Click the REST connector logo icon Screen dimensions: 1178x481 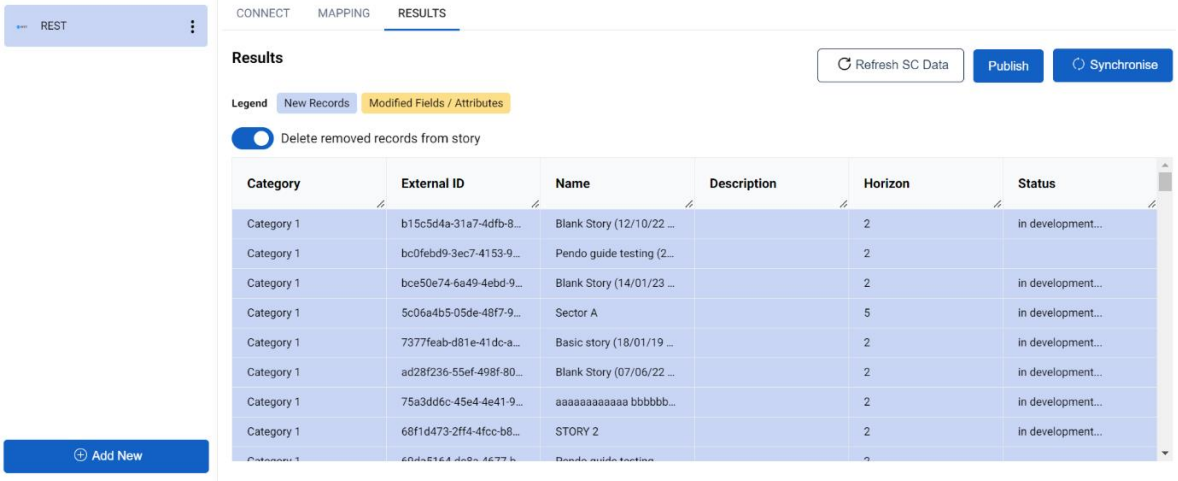coord(22,27)
